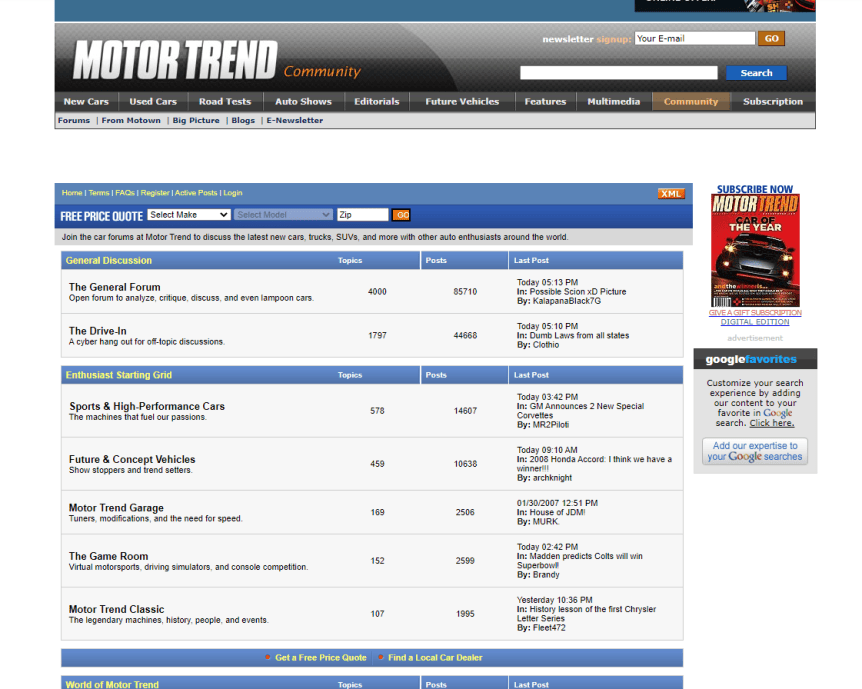View poster KalapanaBlack7G profile
Viewport: 862px width, 689px height.
coord(567,301)
